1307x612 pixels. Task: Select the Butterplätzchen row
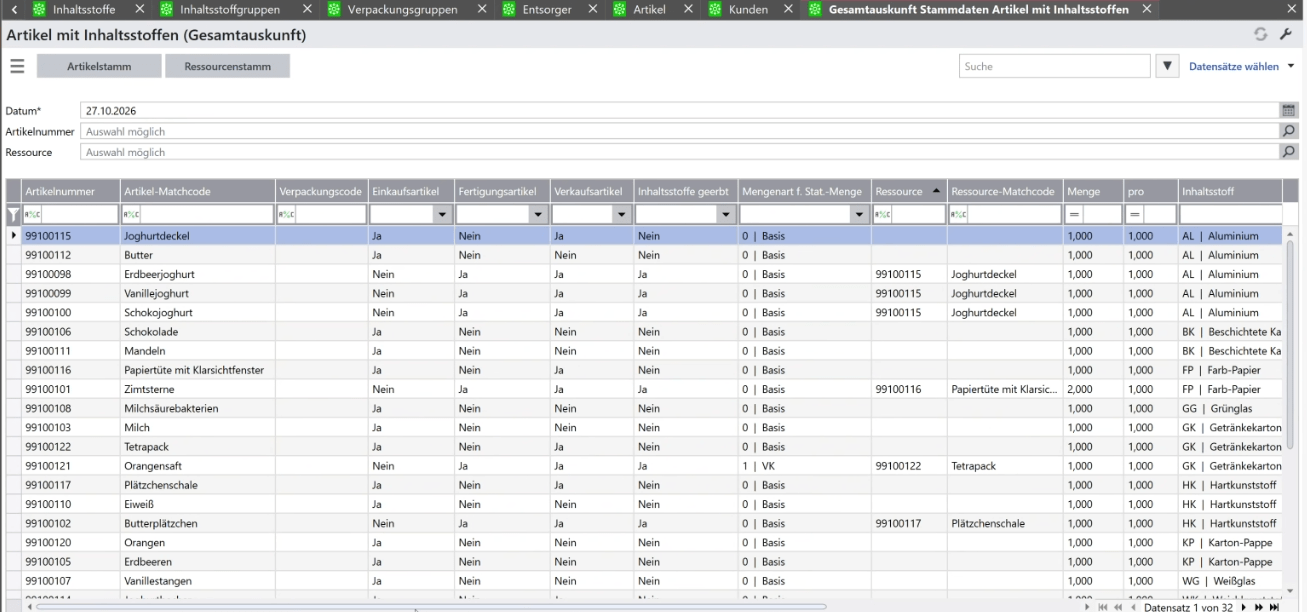[645, 523]
